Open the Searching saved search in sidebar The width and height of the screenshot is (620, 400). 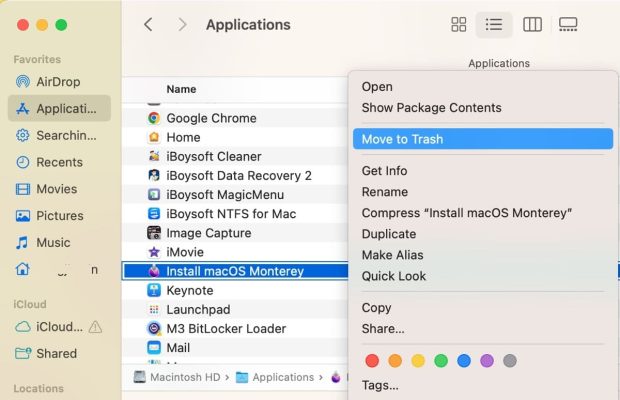(59, 135)
